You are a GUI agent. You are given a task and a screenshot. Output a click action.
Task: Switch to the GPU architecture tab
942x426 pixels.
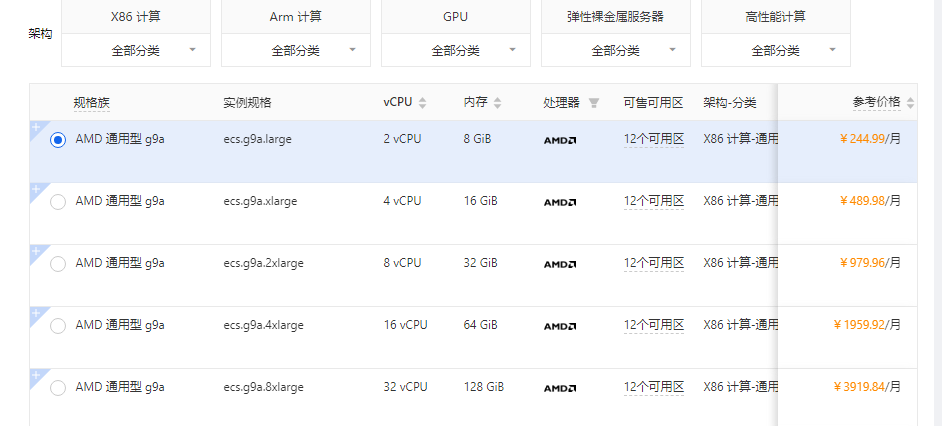pyautogui.click(x=455, y=17)
